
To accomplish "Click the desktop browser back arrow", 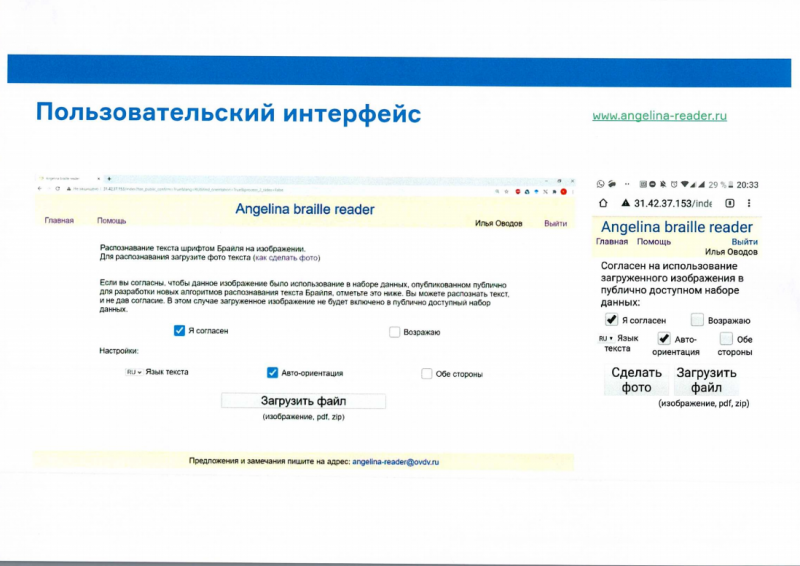I will tap(40, 188).
